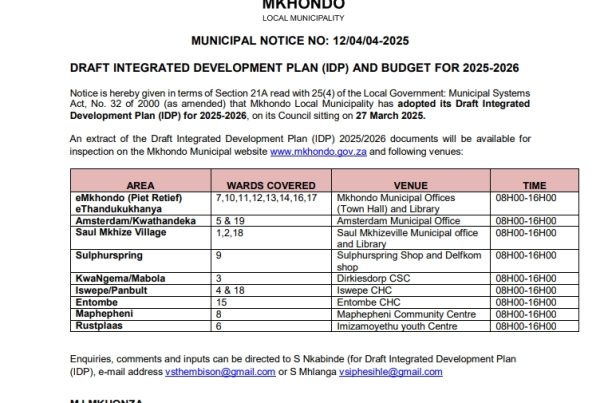The height and width of the screenshot is (403, 600).
Task: Click the vsthembison@gmail.com email link
Action: pos(220,372)
